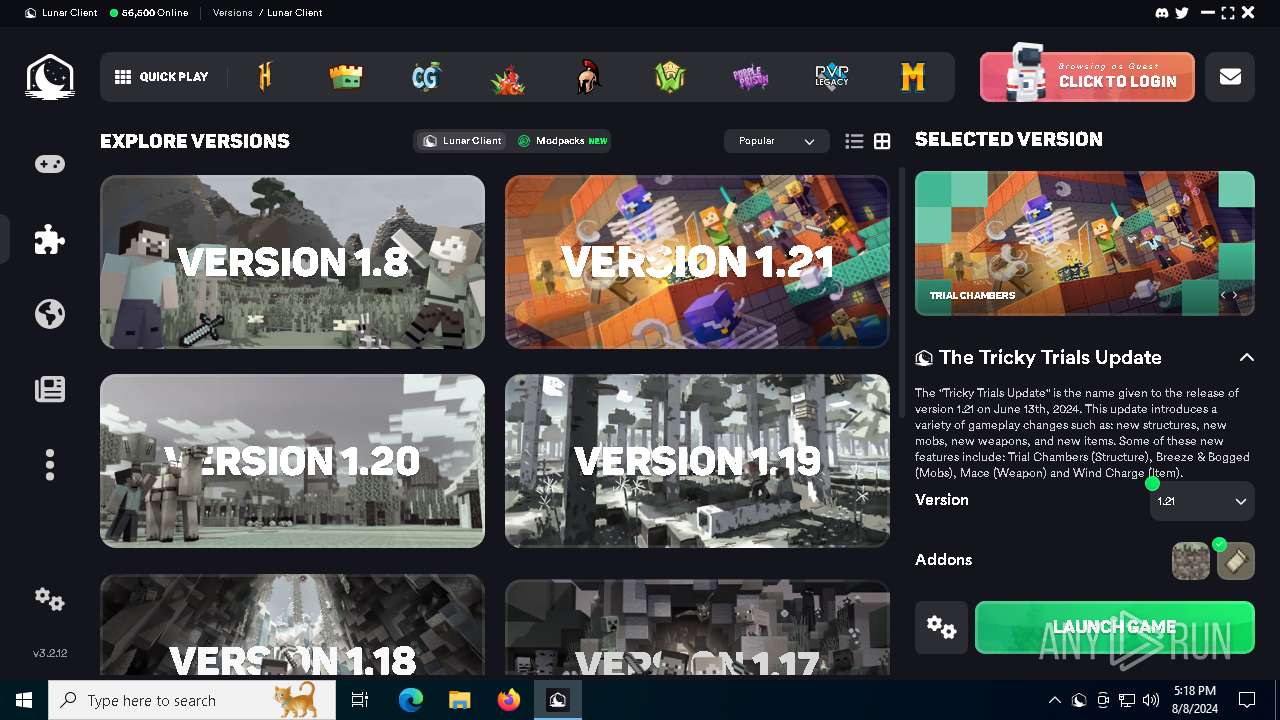This screenshot has height=720, width=1280.
Task: Switch to the Modpacks tab
Action: coord(562,141)
